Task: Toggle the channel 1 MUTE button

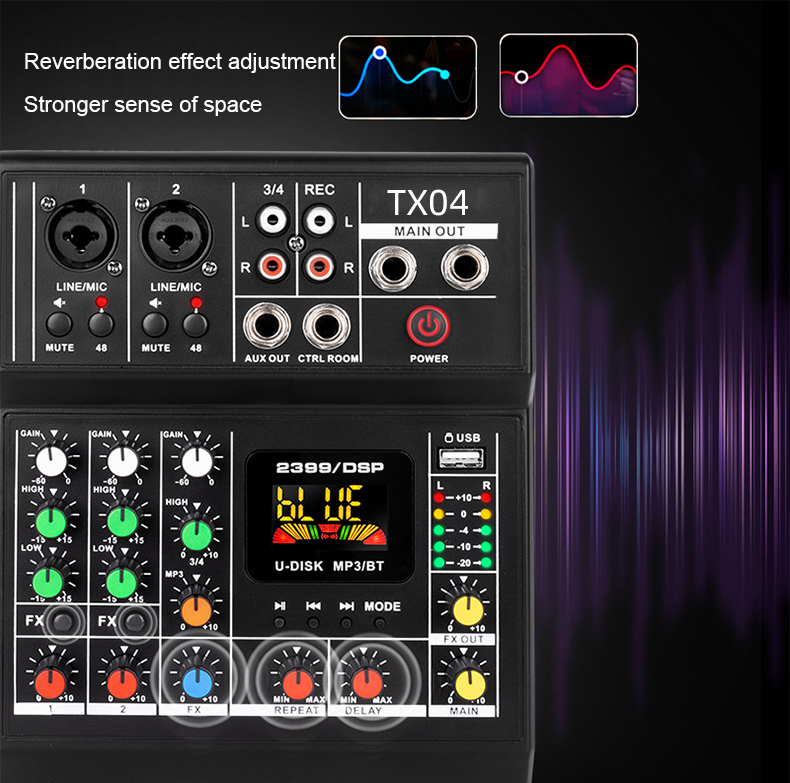Action: click(x=59, y=323)
